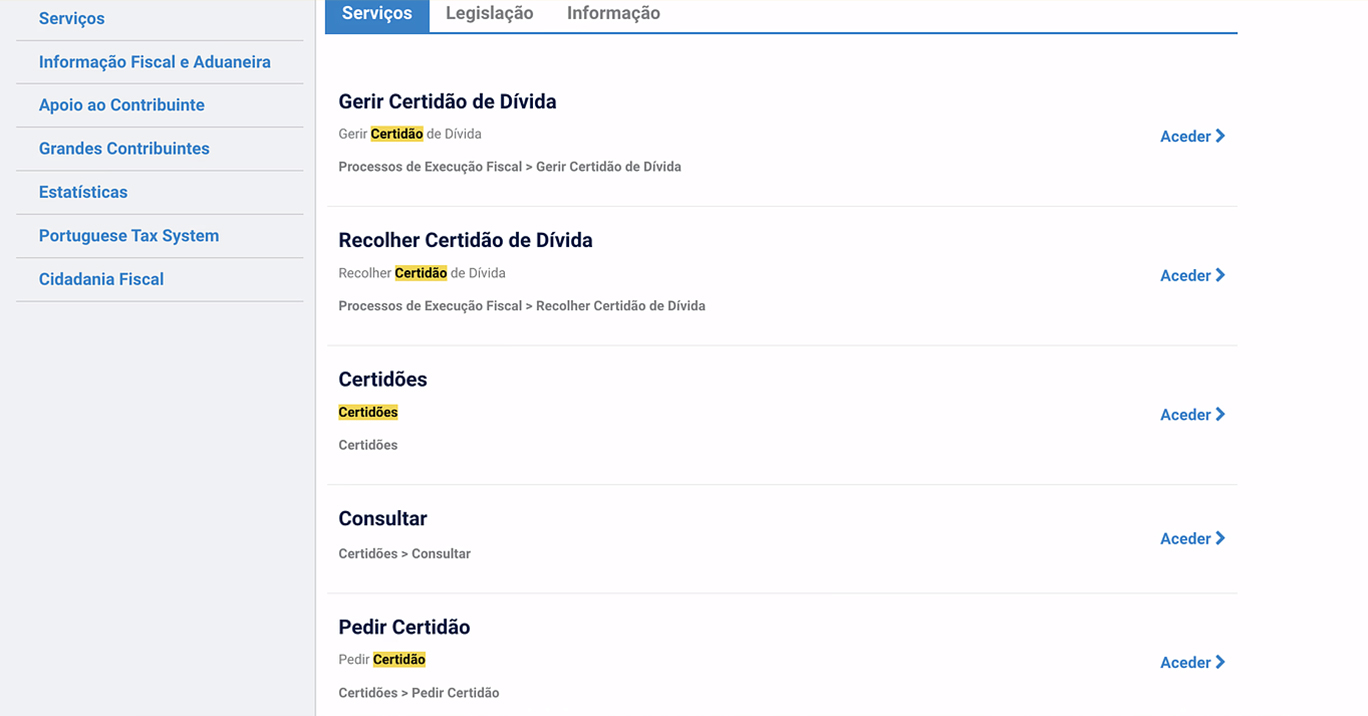Click Aceder for Gerir Certidão de Dívida
The height and width of the screenshot is (716, 1368).
click(x=1192, y=137)
